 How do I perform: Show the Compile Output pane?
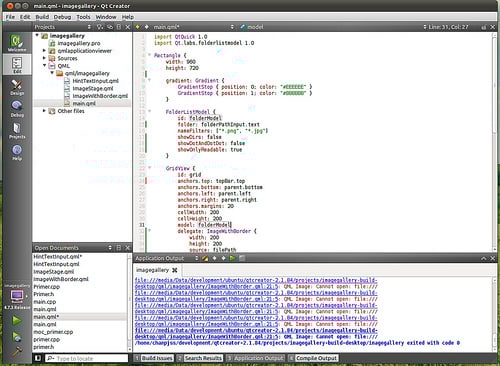click(313, 358)
